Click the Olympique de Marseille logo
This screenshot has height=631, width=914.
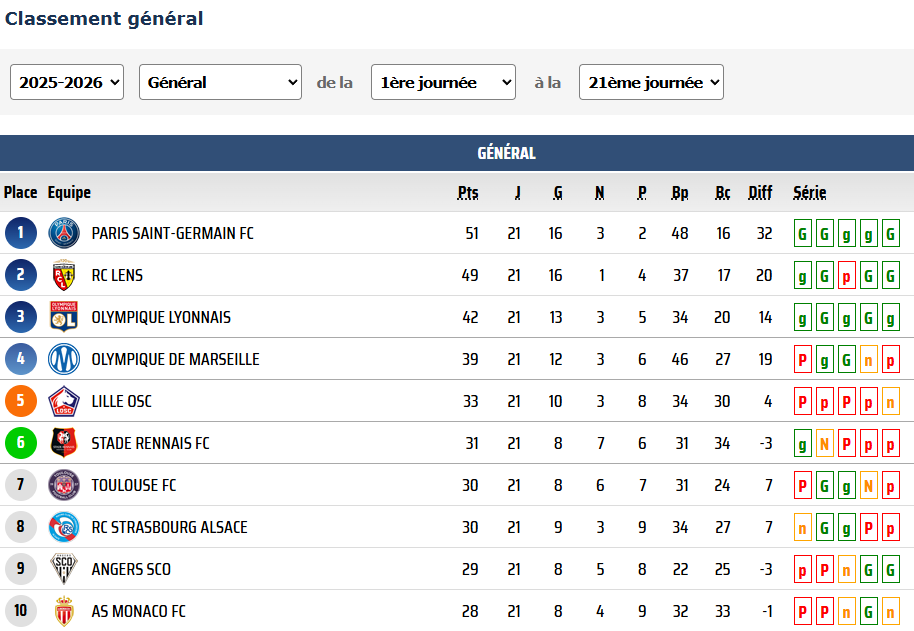click(64, 359)
